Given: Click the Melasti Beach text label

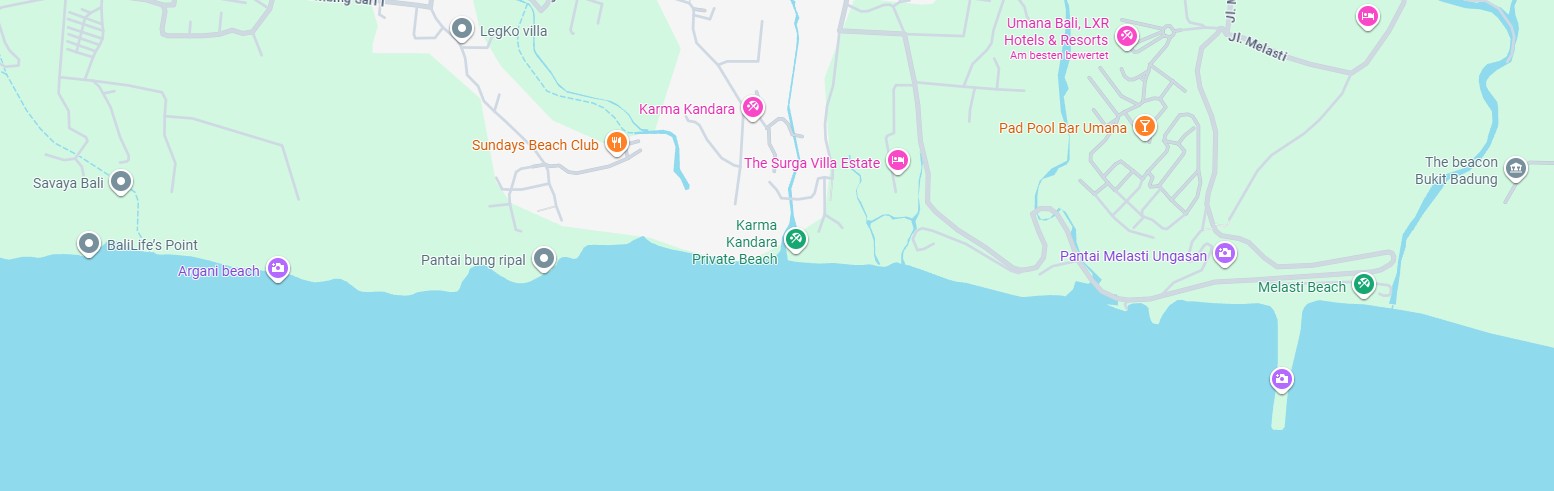Looking at the screenshot, I should pyautogui.click(x=1302, y=287).
